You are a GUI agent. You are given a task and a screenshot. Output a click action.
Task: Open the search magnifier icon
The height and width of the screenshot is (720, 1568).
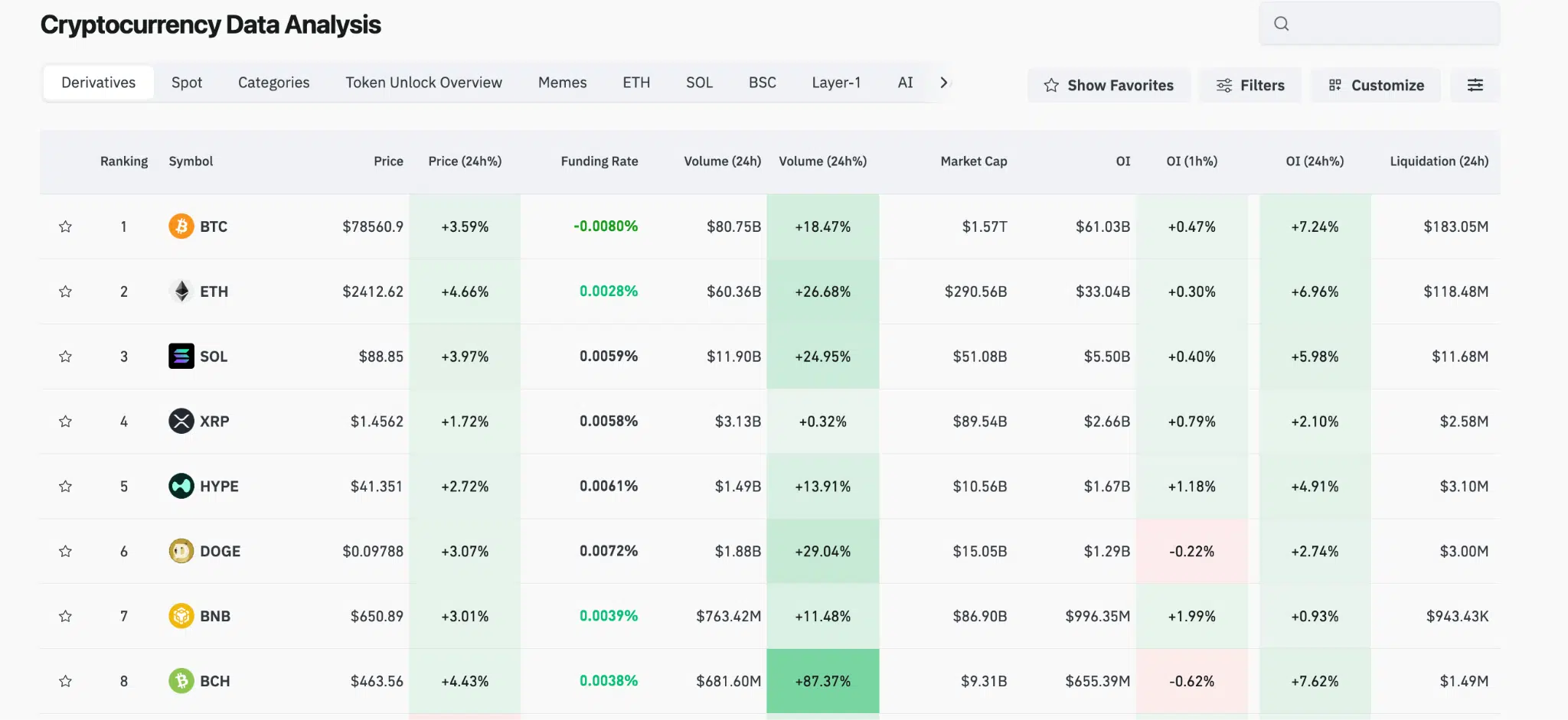click(1281, 24)
